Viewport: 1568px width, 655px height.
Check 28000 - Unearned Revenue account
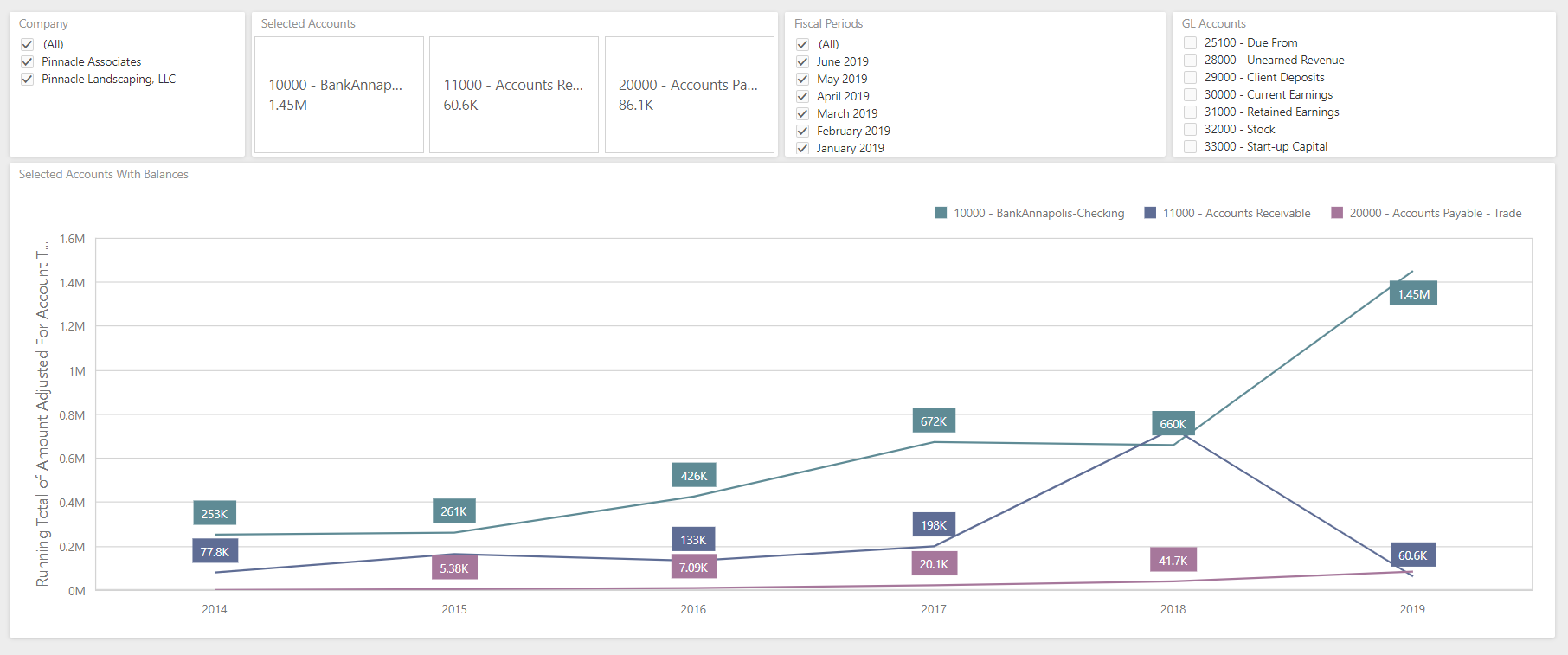pyautogui.click(x=1190, y=60)
